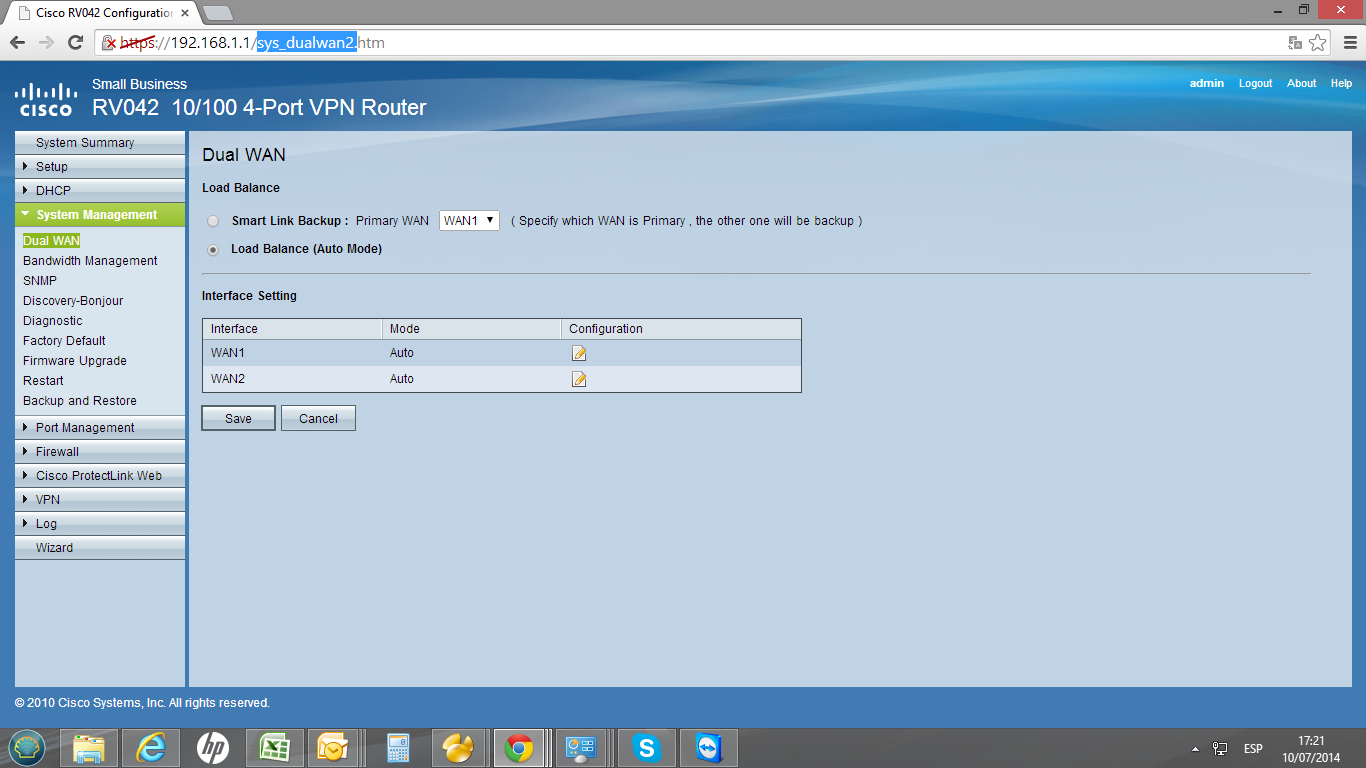Open Restart page

43,381
